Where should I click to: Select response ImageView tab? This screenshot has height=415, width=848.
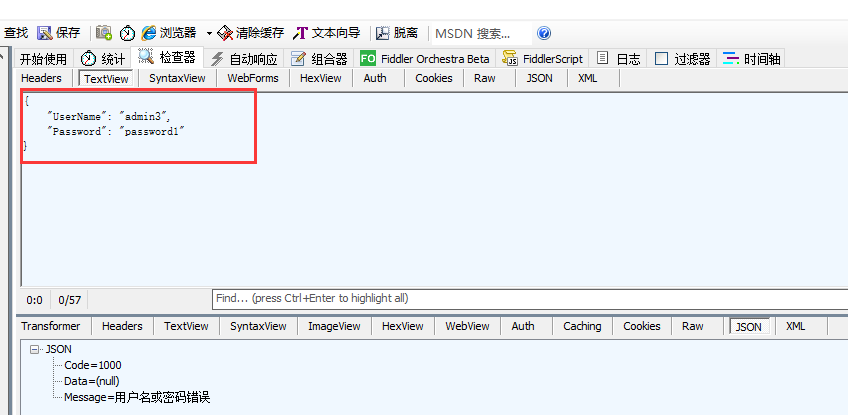(x=334, y=326)
